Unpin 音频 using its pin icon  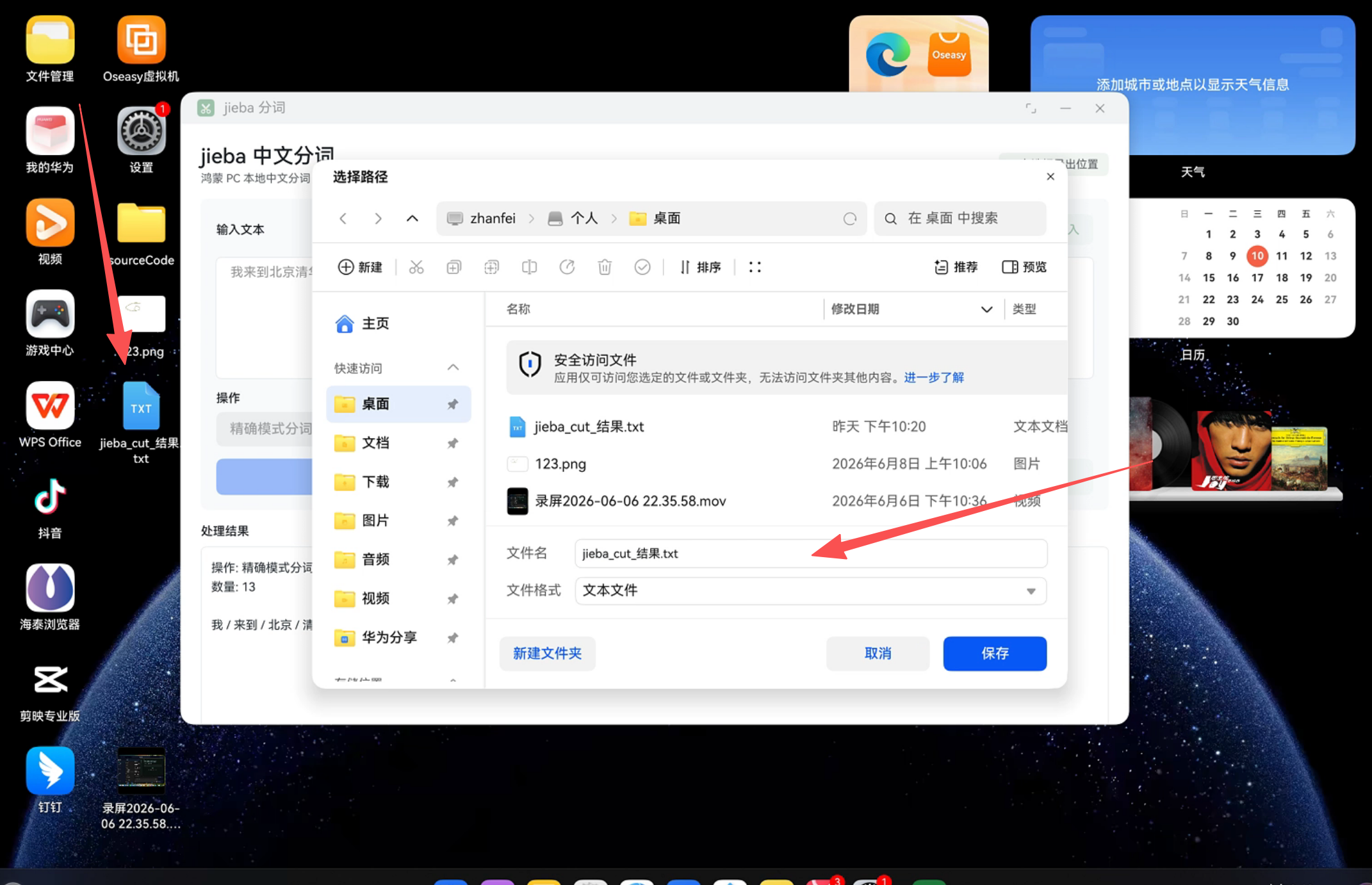(x=453, y=560)
